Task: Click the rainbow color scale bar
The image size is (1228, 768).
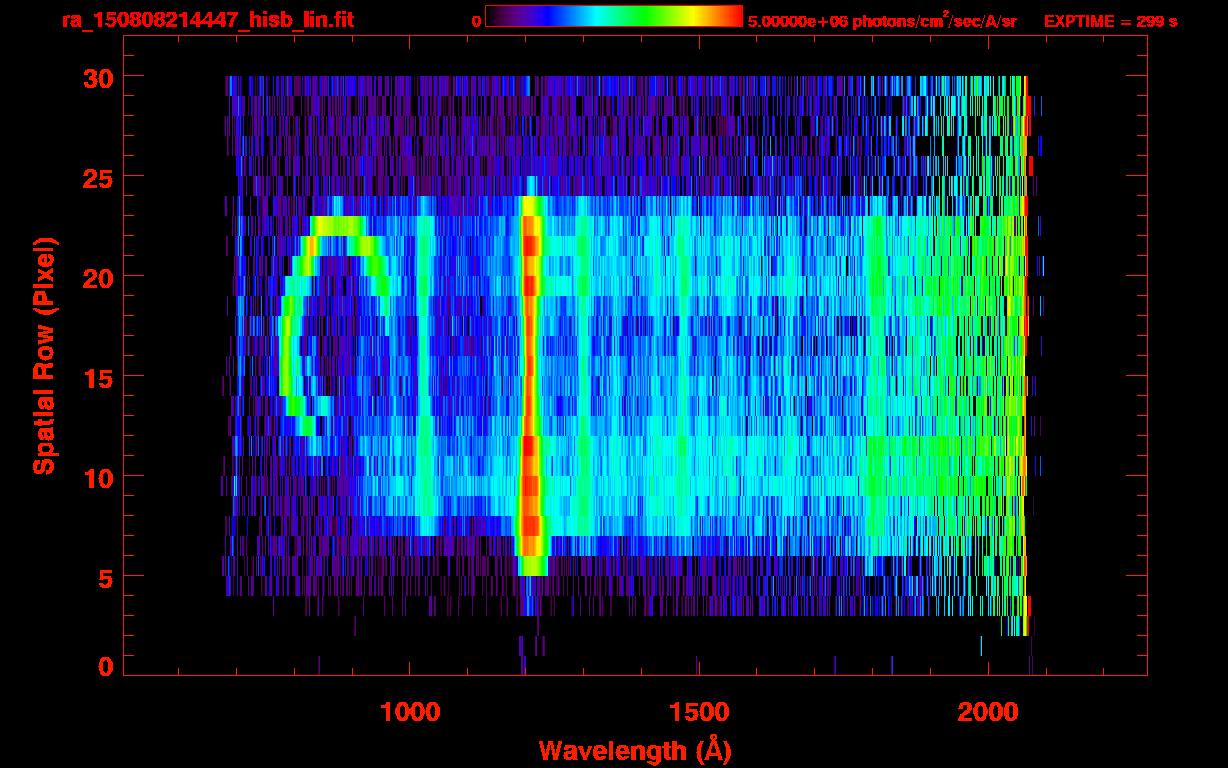Action: click(614, 16)
